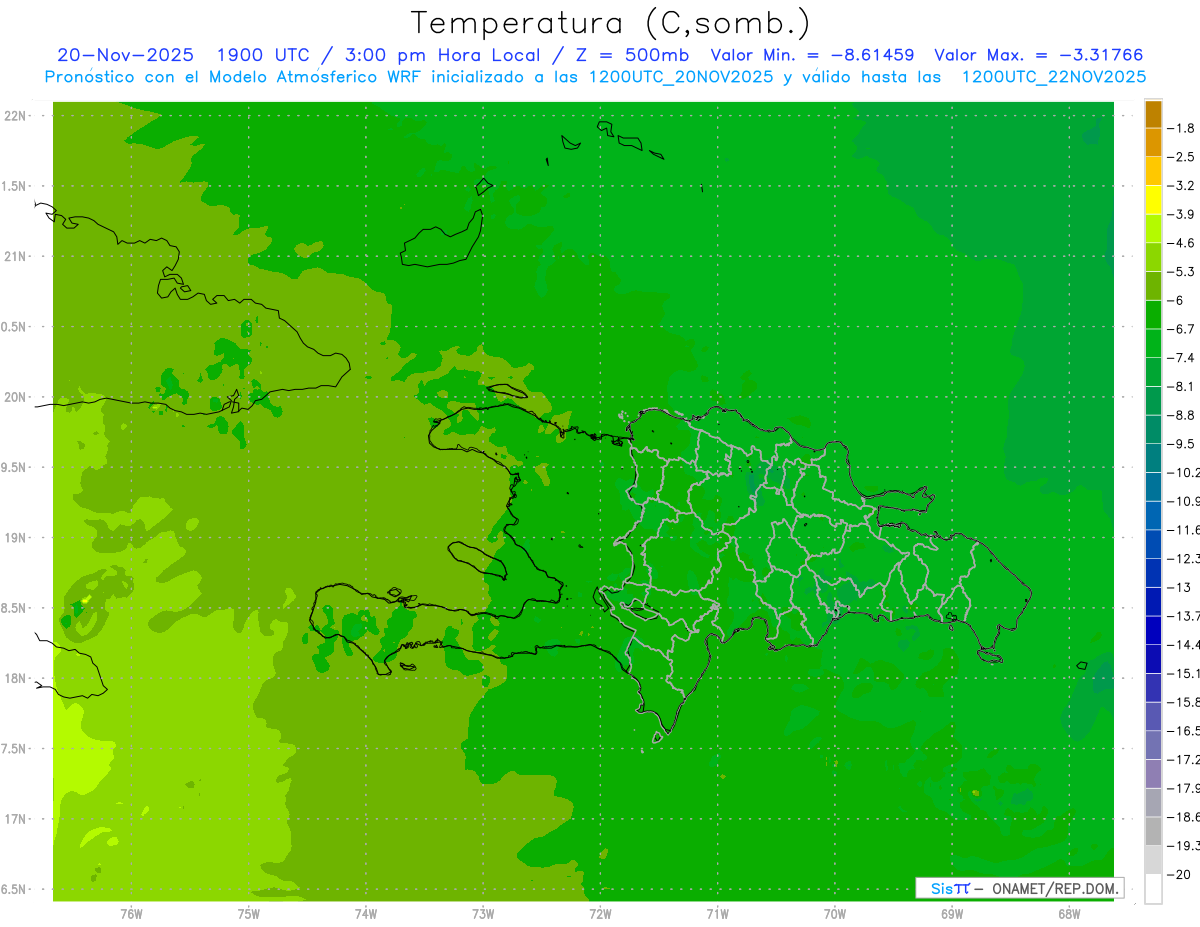
Task: Select the white swatch at colorbar bottom
Action: click(1153, 889)
